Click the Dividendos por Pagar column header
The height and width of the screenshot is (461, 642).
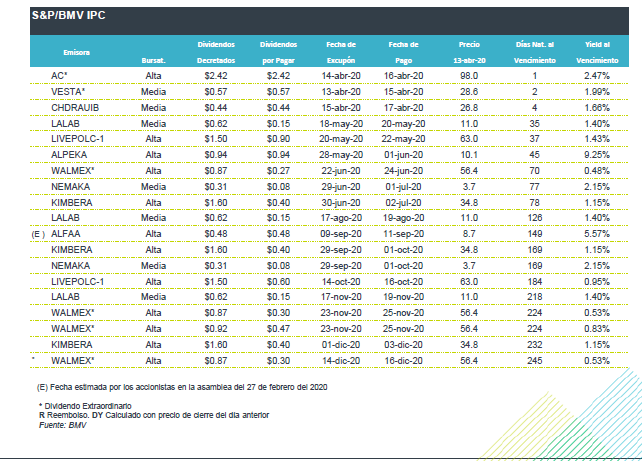278,52
